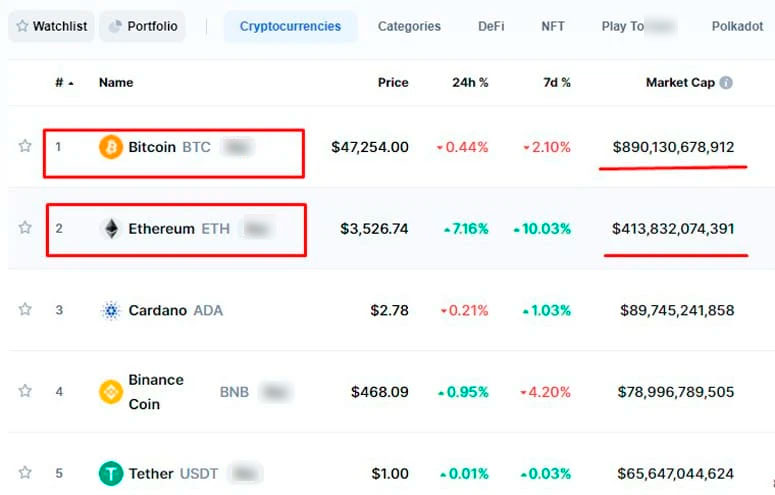The height and width of the screenshot is (495, 775).
Task: Click the Cardano logo icon
Action: point(111,311)
